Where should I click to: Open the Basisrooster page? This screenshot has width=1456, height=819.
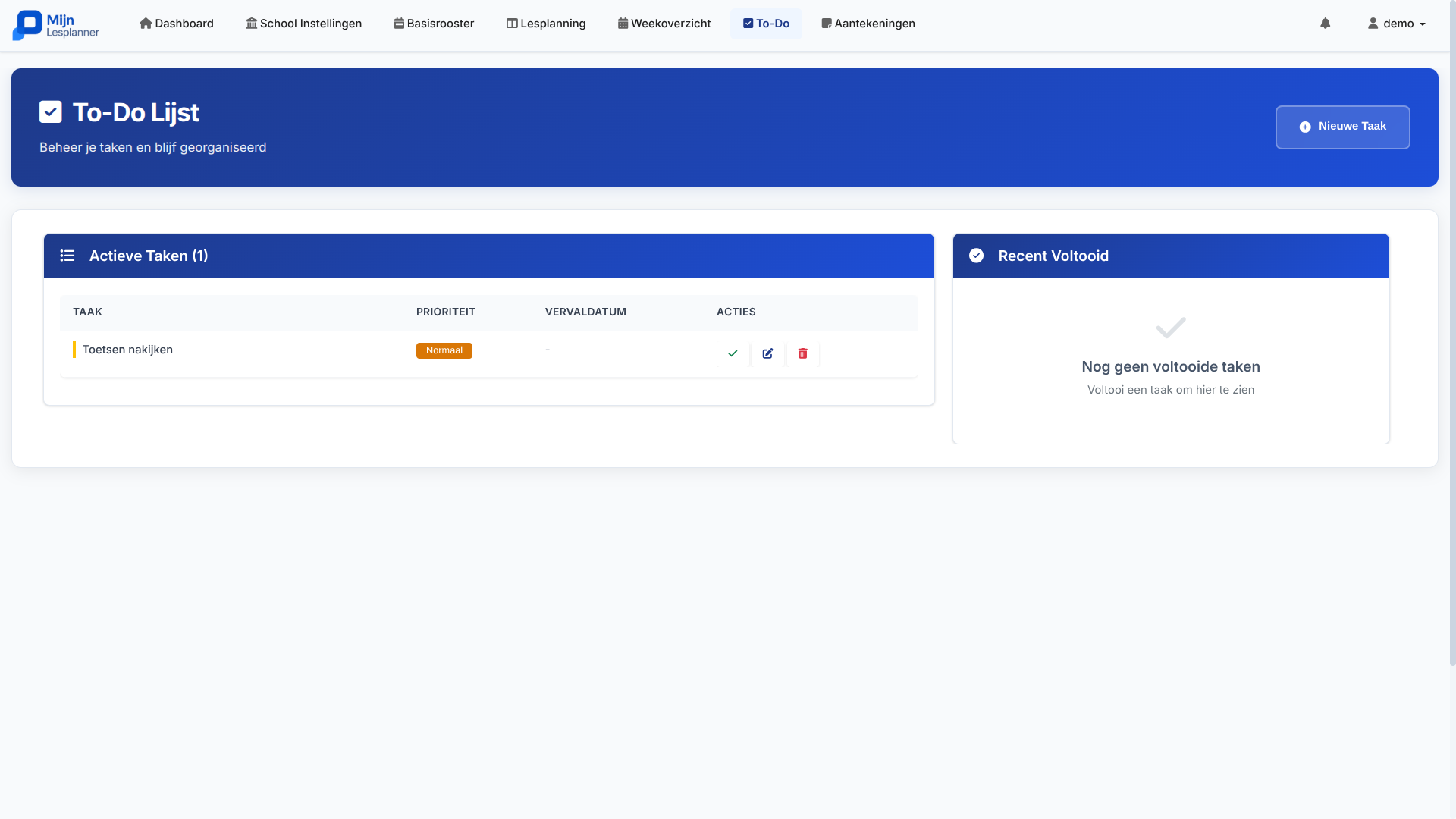(x=434, y=24)
